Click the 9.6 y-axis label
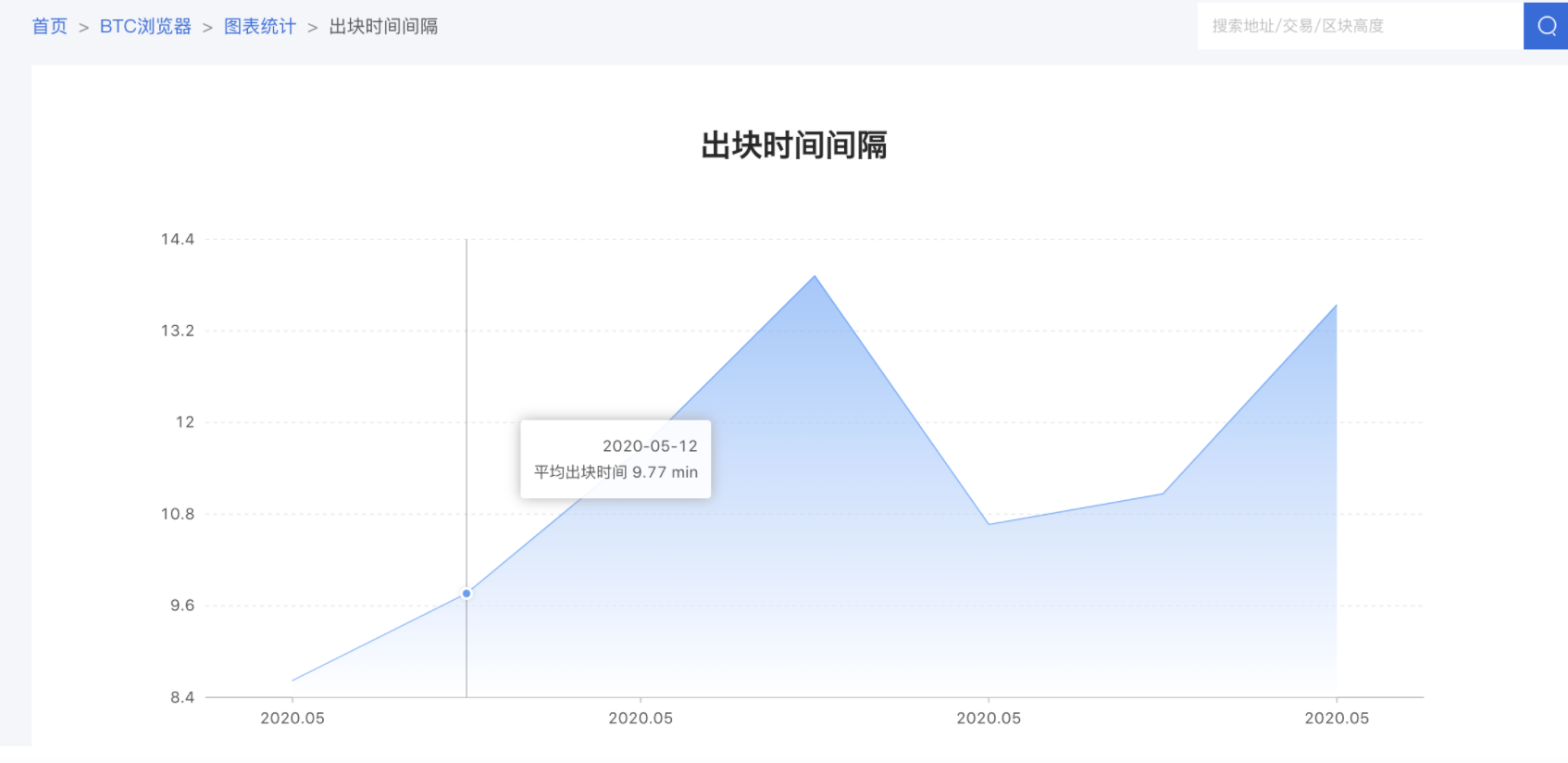 [x=182, y=606]
